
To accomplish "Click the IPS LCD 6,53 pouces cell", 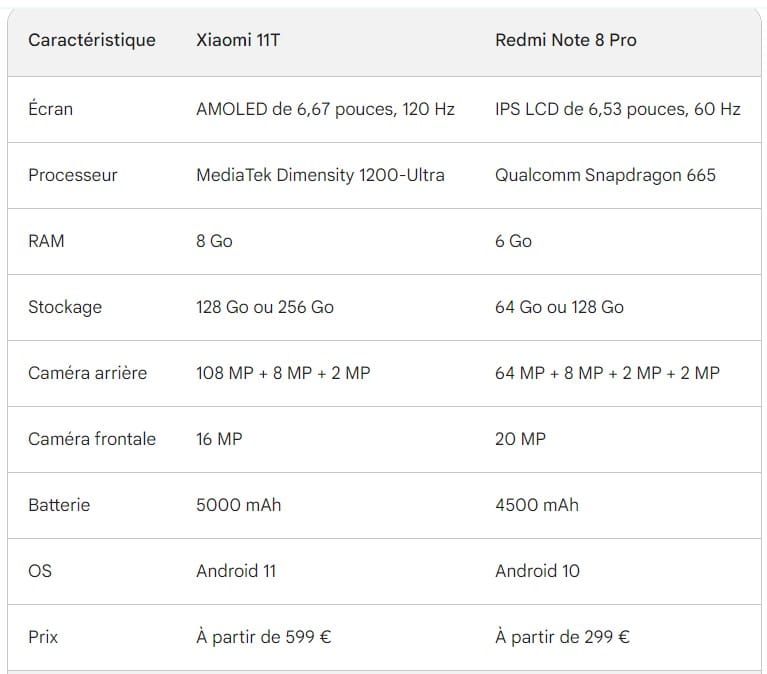I will [617, 109].
